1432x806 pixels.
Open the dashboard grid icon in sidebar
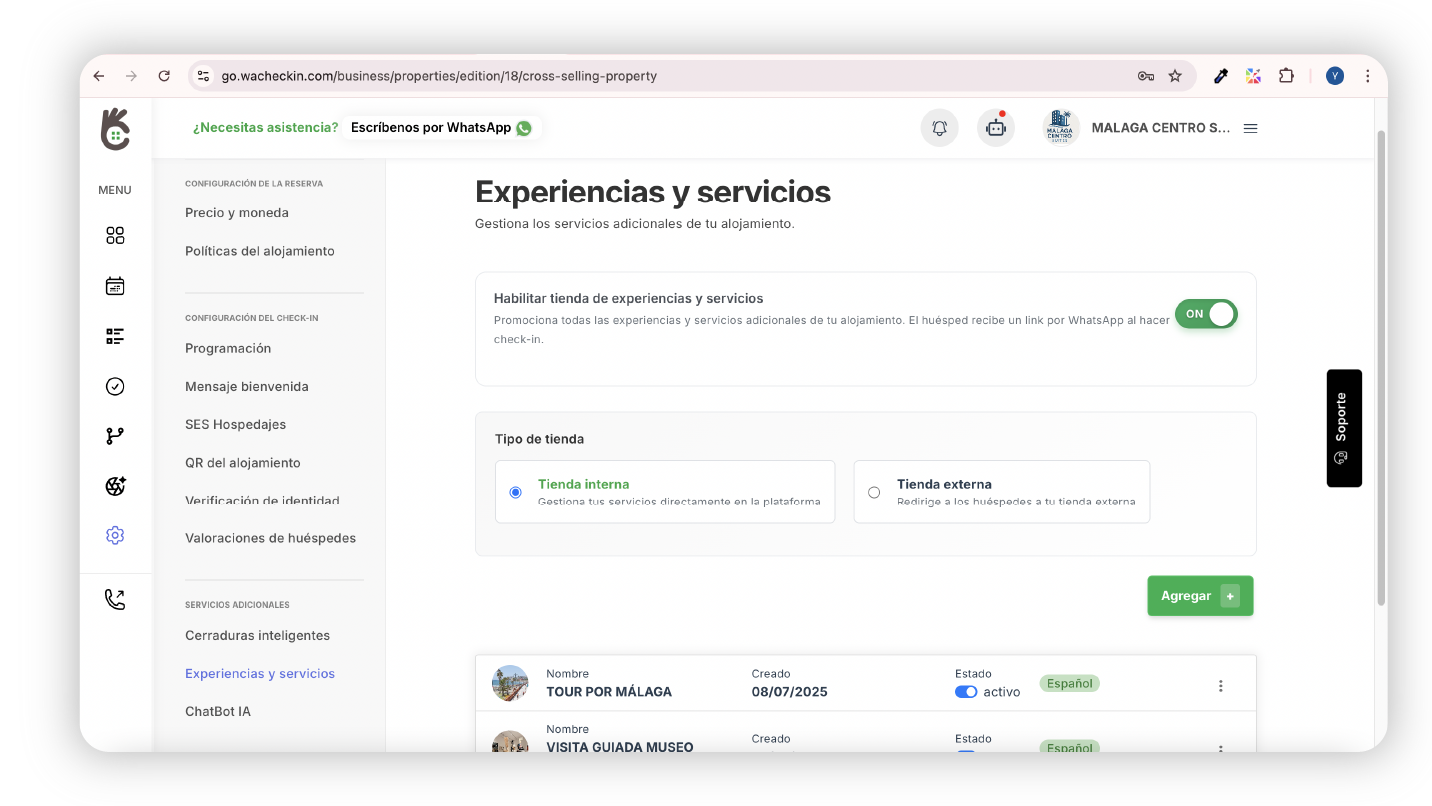[115, 236]
